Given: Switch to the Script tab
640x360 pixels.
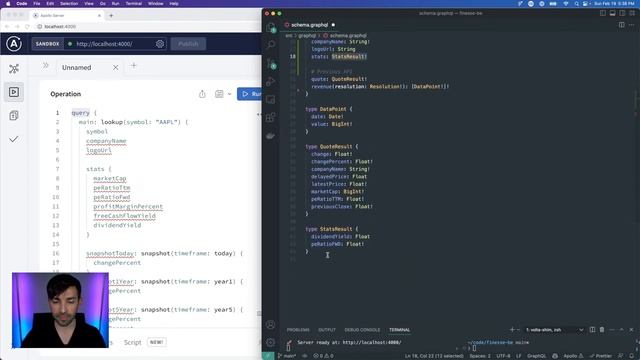Looking at the screenshot, I should [x=132, y=342].
